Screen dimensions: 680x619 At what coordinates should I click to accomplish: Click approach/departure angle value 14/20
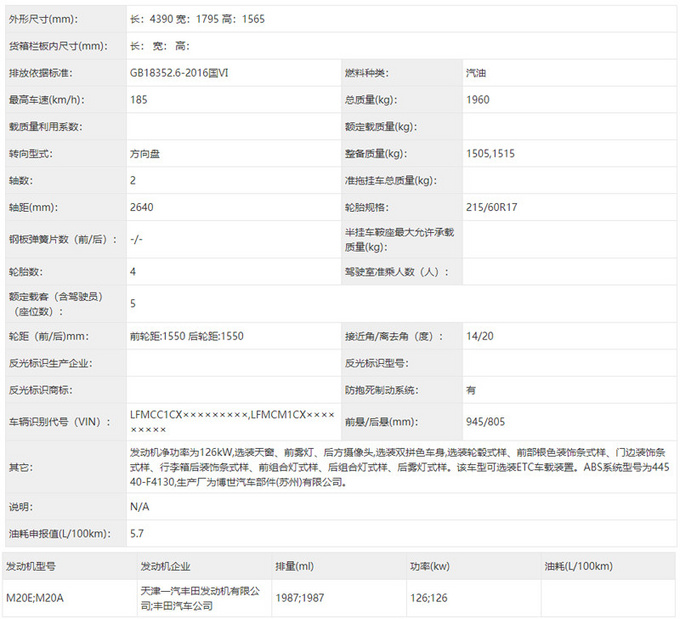click(x=480, y=336)
